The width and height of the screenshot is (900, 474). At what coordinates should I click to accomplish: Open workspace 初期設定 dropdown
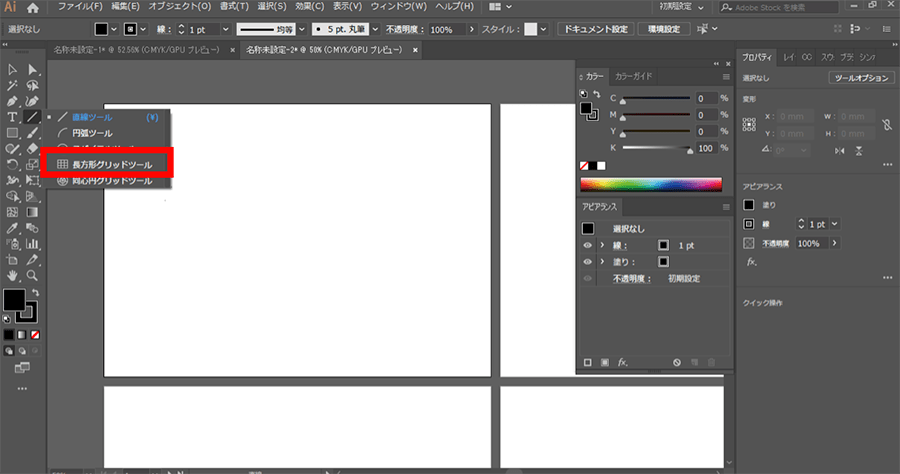click(681, 7)
